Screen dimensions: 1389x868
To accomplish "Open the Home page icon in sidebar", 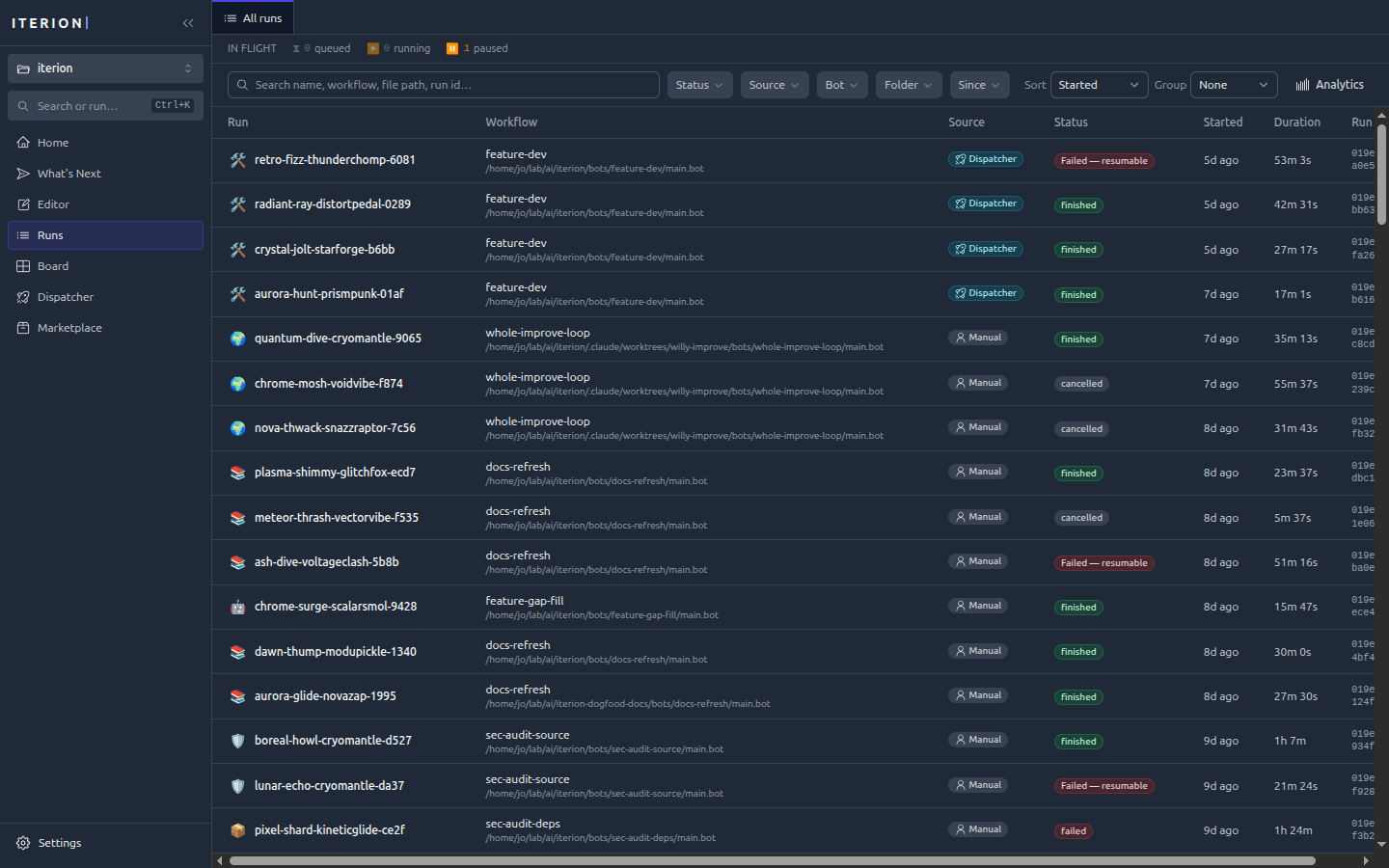I will pos(23,143).
